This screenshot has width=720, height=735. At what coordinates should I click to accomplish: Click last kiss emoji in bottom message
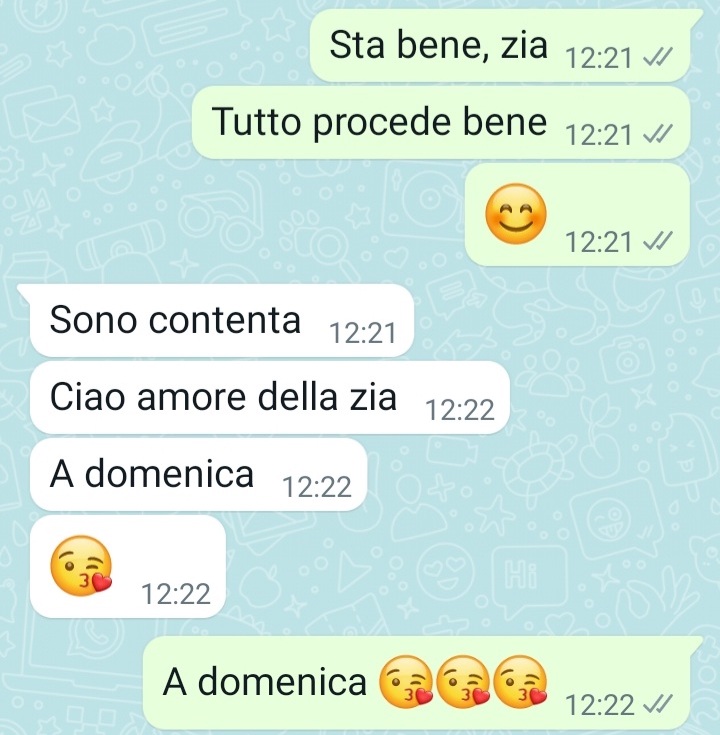[521, 682]
